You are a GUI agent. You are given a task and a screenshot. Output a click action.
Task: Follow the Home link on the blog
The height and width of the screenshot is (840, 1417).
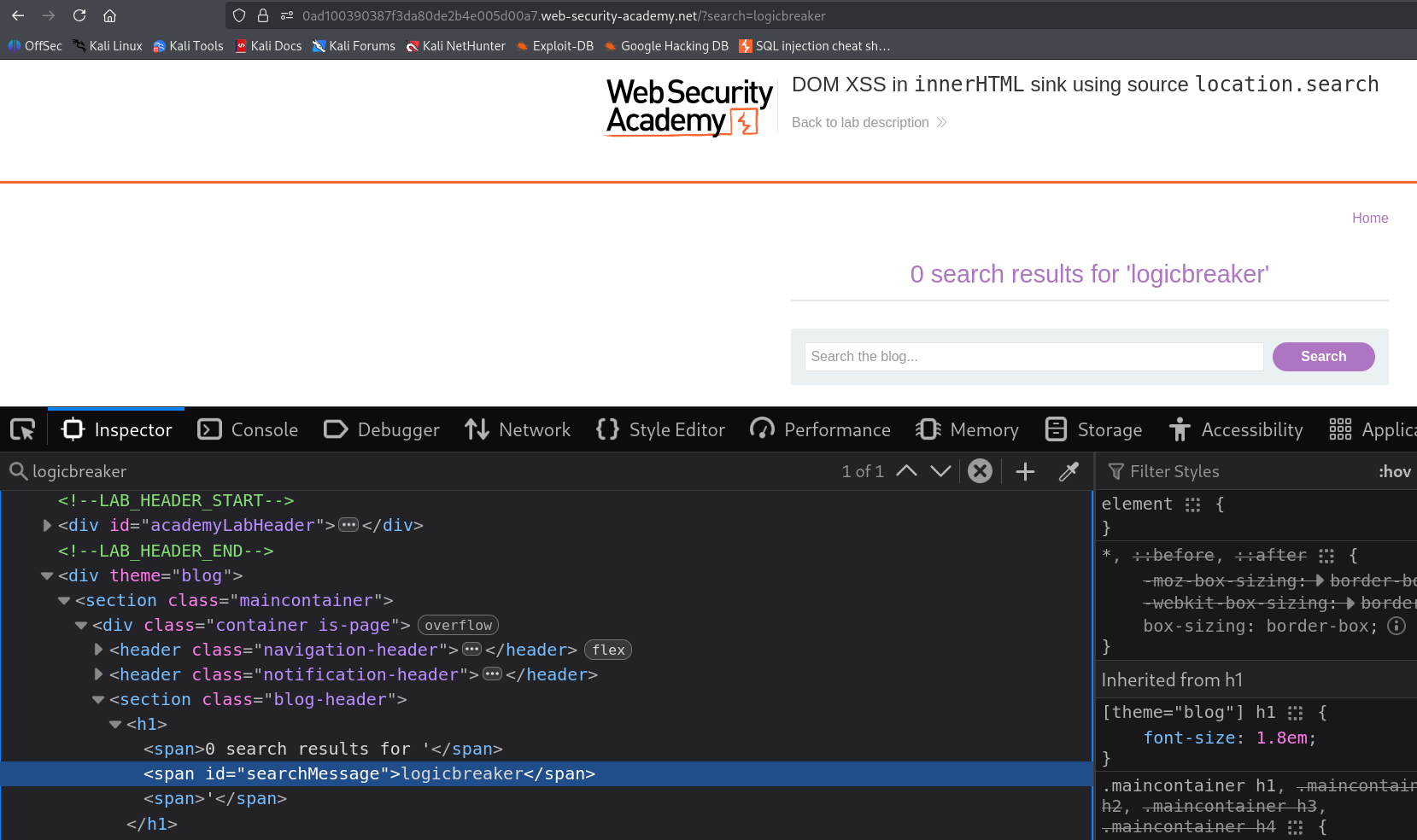coord(1370,219)
